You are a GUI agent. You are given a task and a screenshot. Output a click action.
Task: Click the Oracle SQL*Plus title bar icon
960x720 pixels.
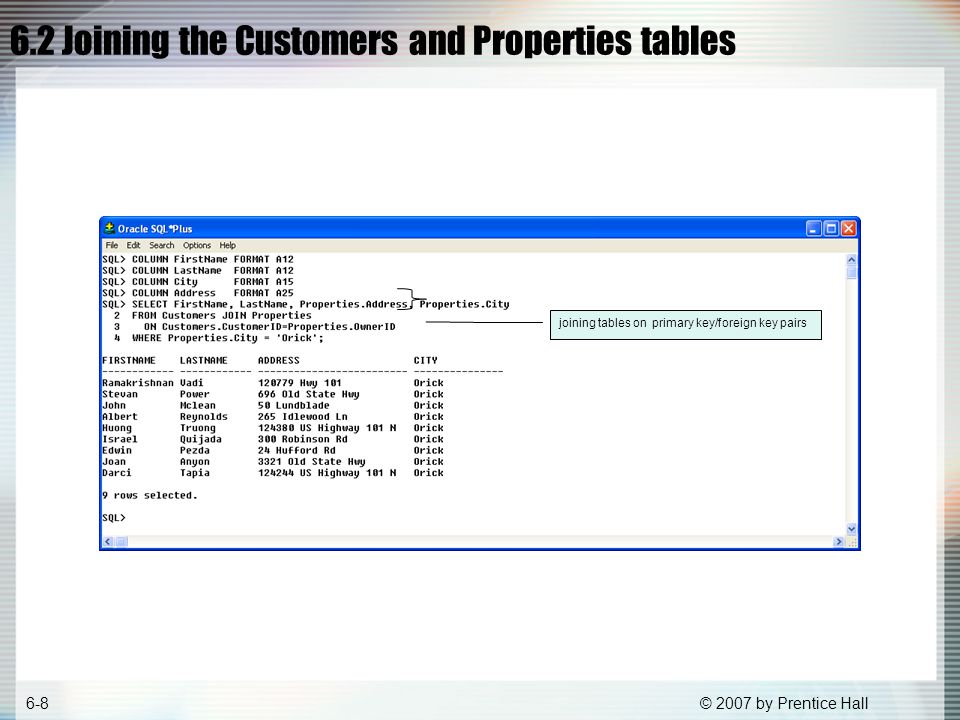[x=110, y=228]
